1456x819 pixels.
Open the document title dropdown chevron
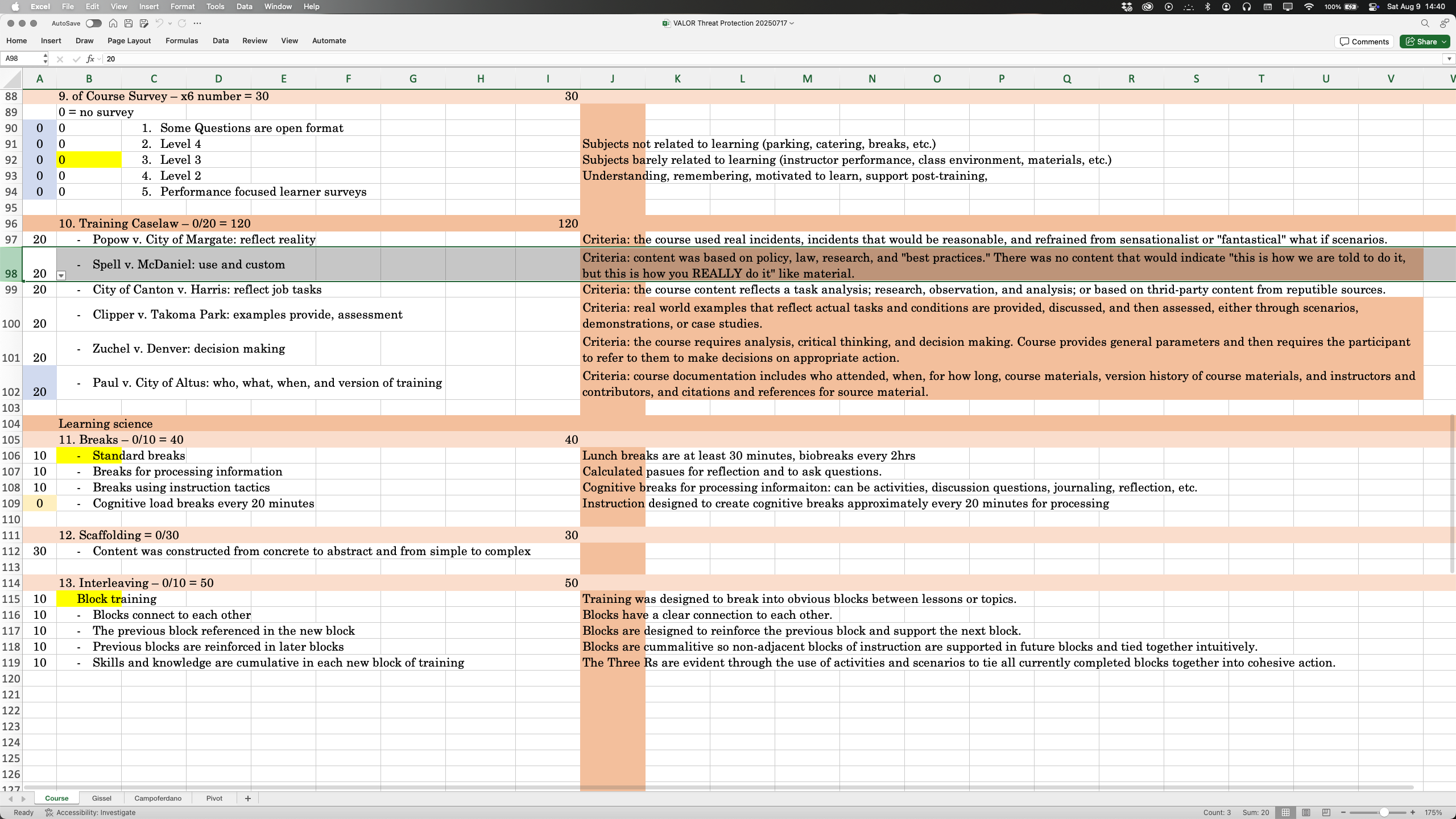click(792, 23)
